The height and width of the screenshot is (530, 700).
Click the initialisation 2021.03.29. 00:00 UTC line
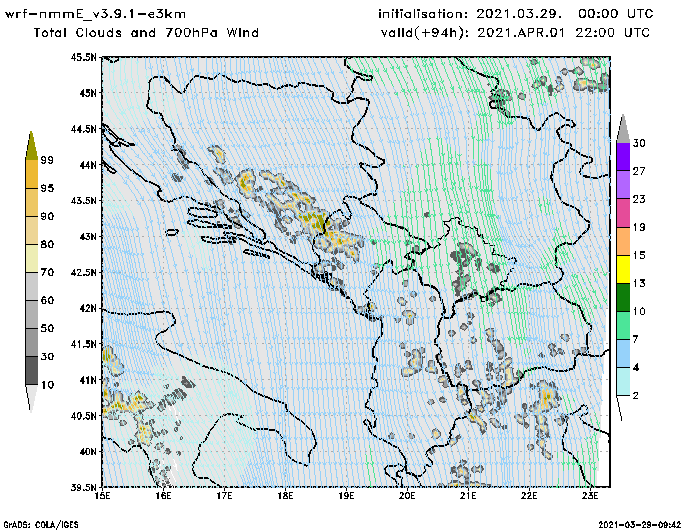coord(516,14)
